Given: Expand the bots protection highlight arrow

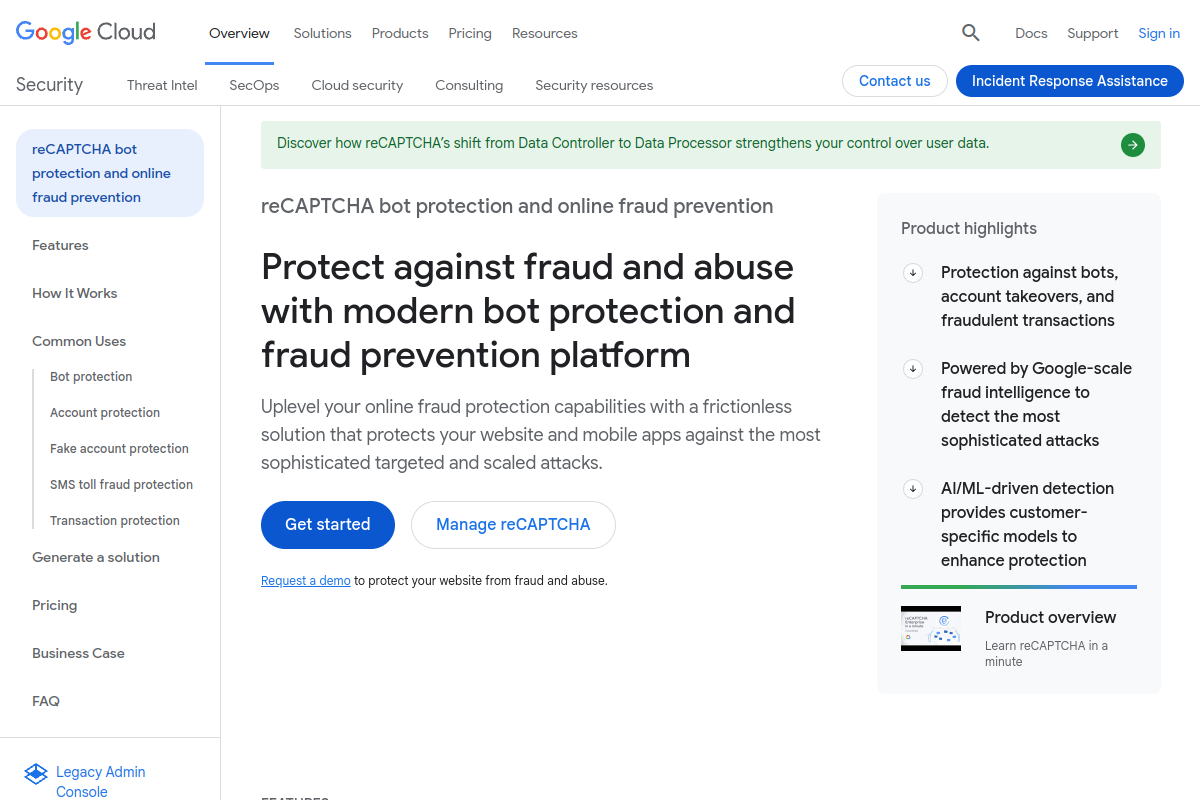Looking at the screenshot, I should tap(912, 272).
